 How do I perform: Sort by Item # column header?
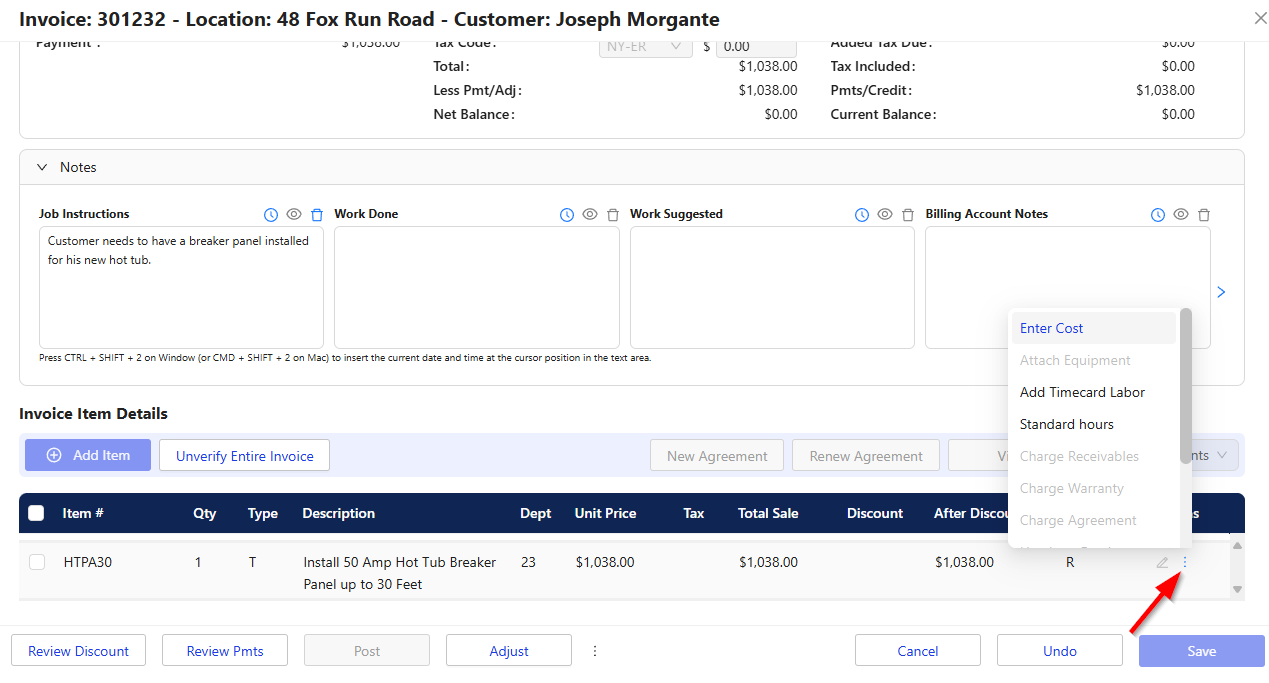[x=83, y=513]
